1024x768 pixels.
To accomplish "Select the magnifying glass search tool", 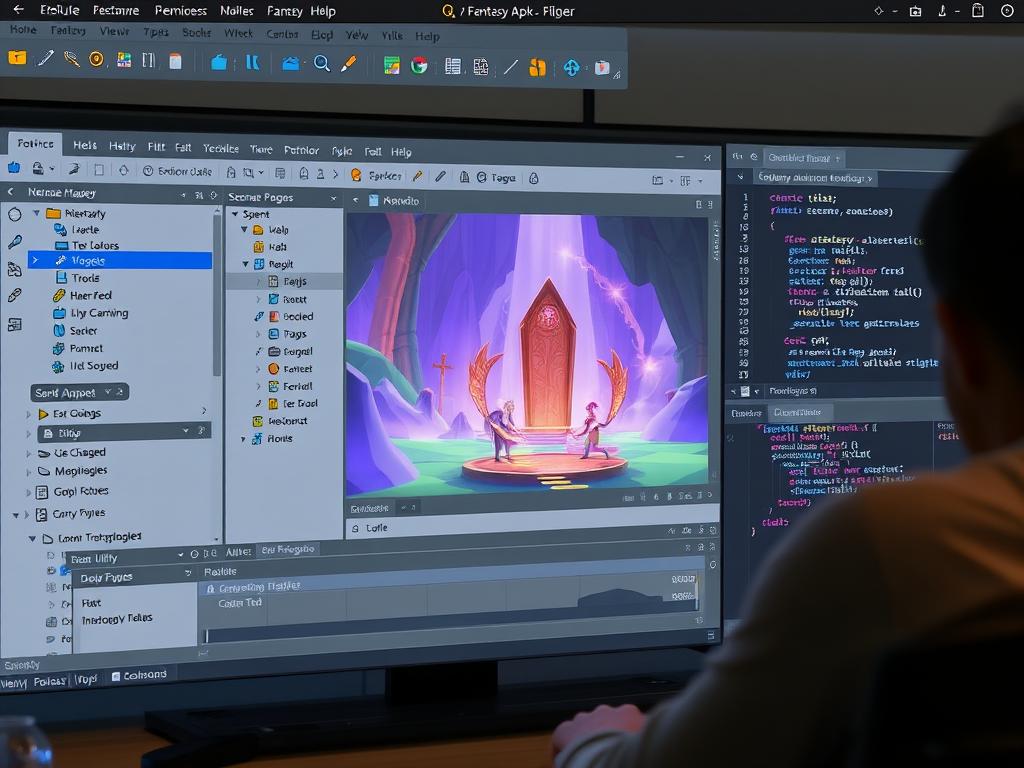I will click(321, 63).
